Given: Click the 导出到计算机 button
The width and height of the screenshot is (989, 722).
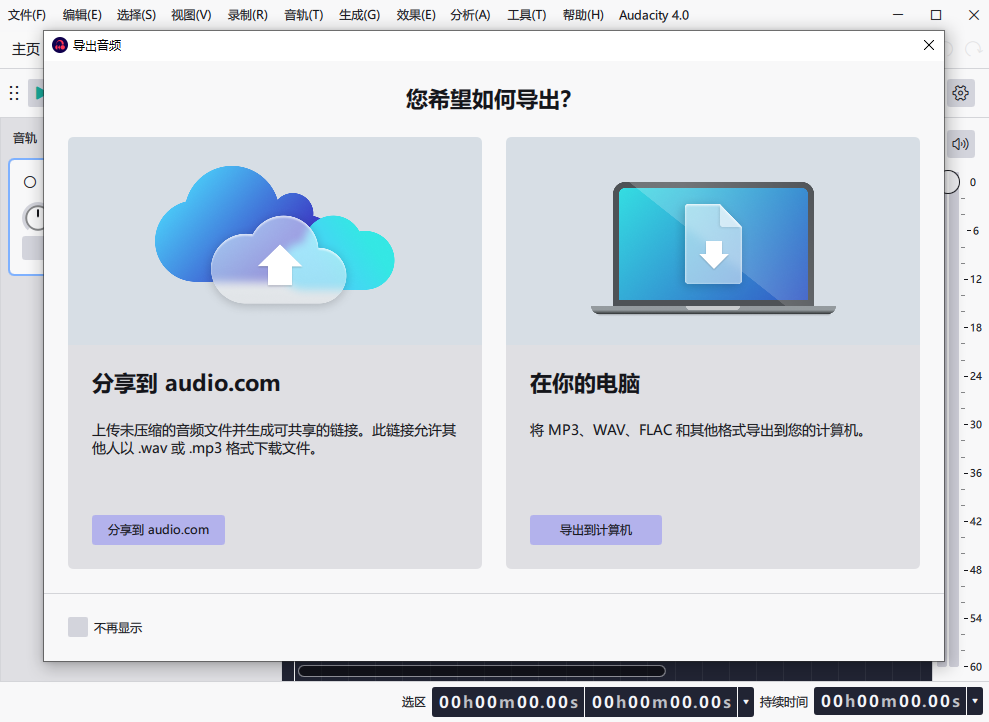Looking at the screenshot, I should (x=595, y=530).
